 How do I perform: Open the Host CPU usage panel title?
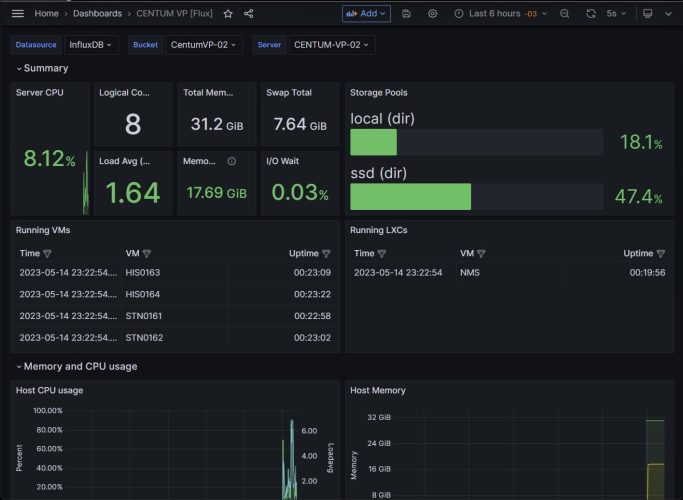(49, 391)
